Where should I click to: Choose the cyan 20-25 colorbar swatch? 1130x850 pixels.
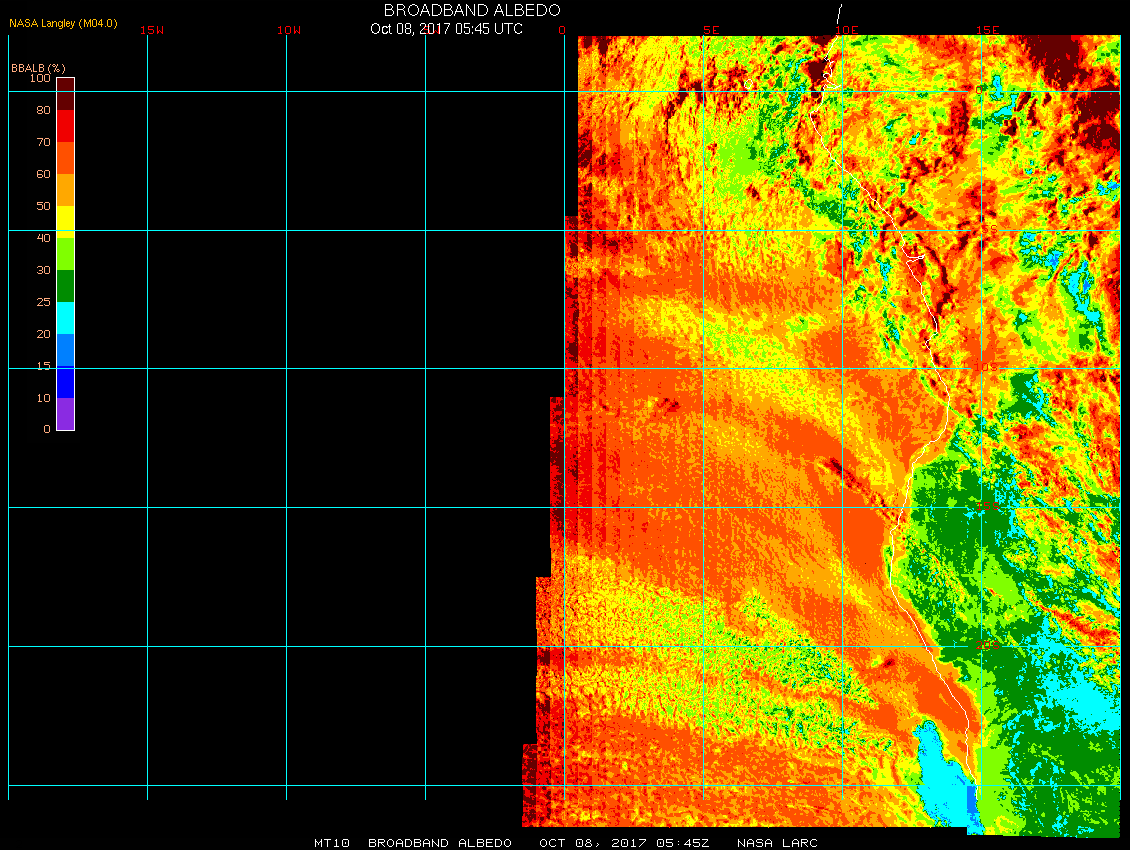[66, 318]
